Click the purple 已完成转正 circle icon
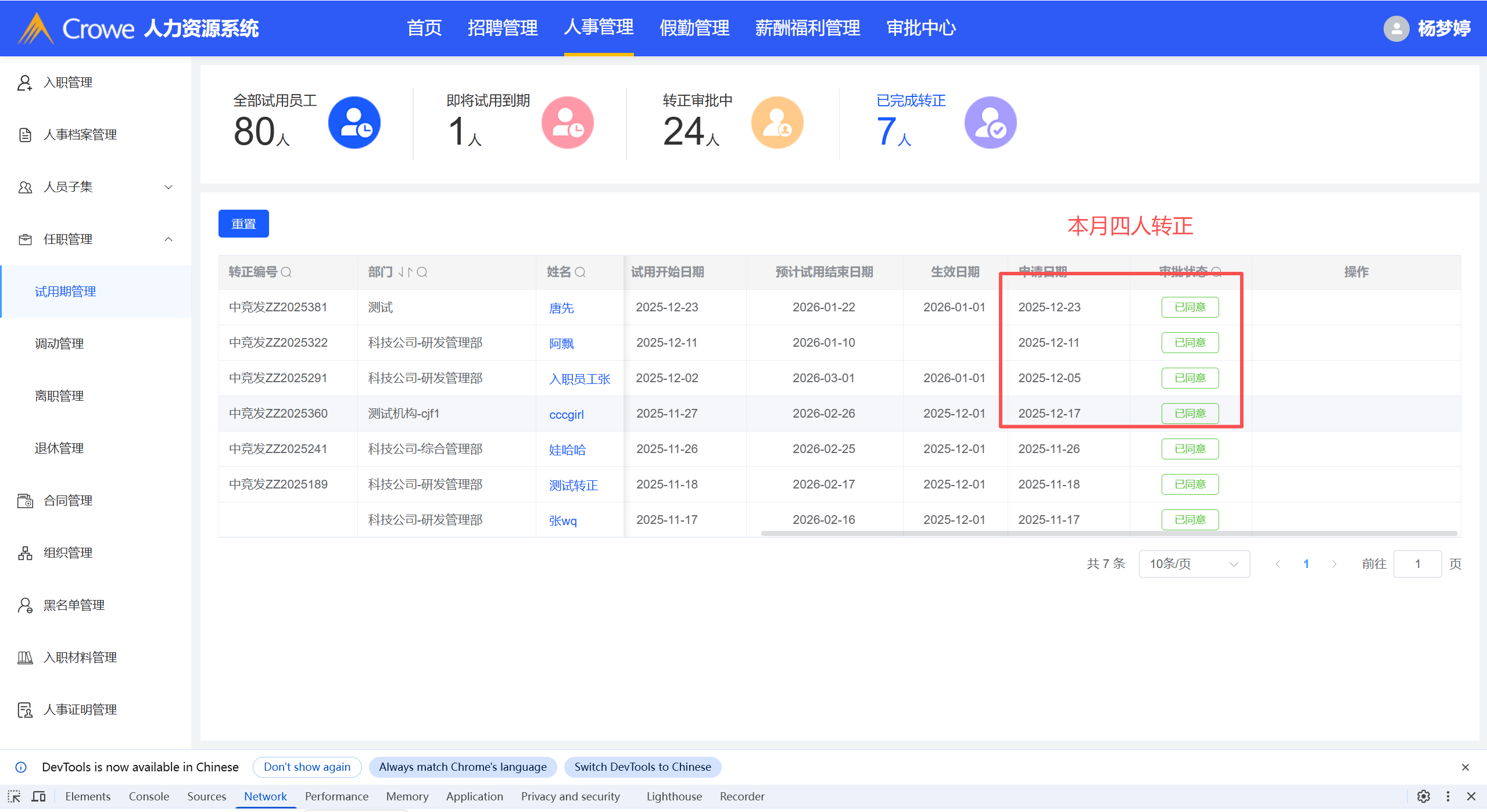Image resolution: width=1487 pixels, height=812 pixels. (990, 123)
